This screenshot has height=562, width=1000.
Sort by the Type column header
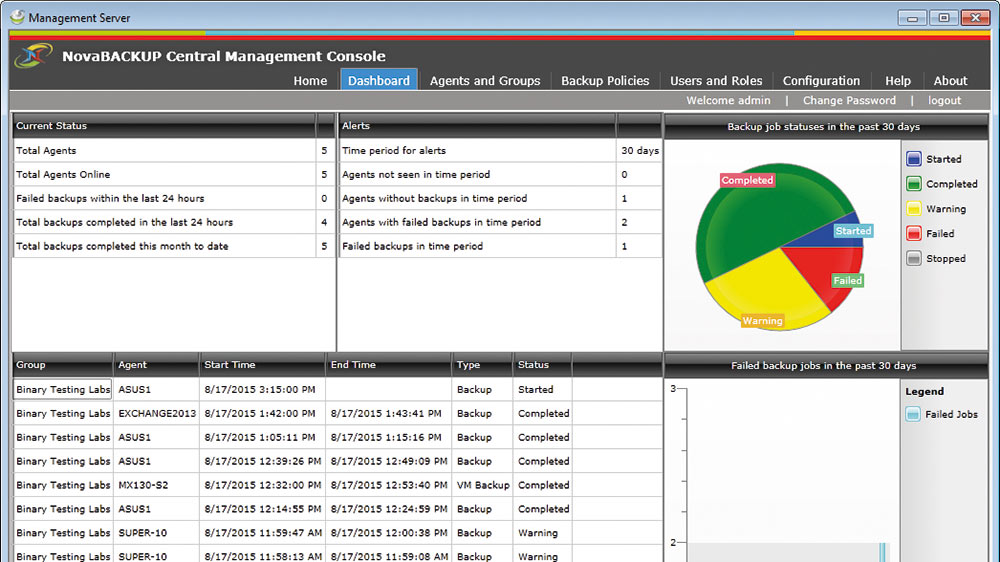click(482, 365)
